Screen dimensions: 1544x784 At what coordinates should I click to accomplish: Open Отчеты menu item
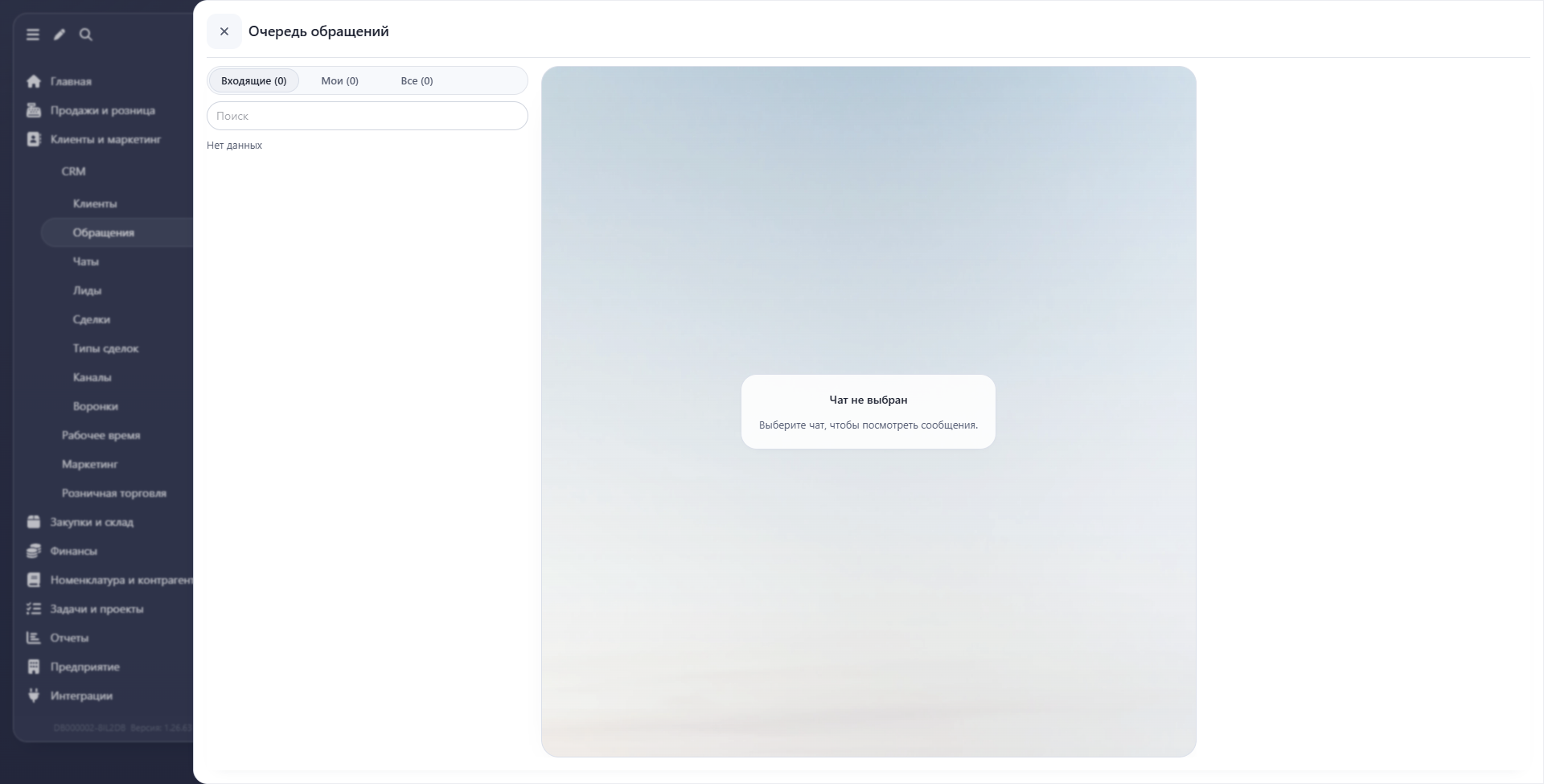[x=69, y=638]
